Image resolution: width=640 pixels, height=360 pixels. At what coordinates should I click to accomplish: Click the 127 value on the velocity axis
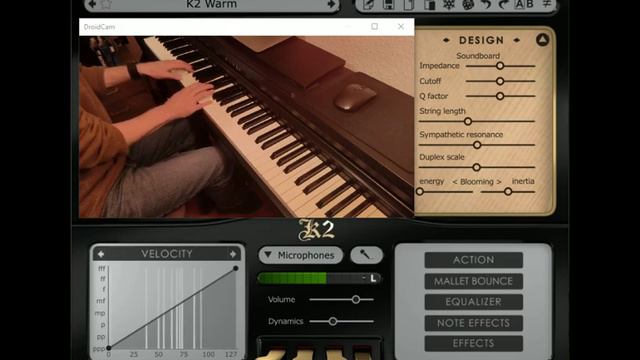click(231, 354)
